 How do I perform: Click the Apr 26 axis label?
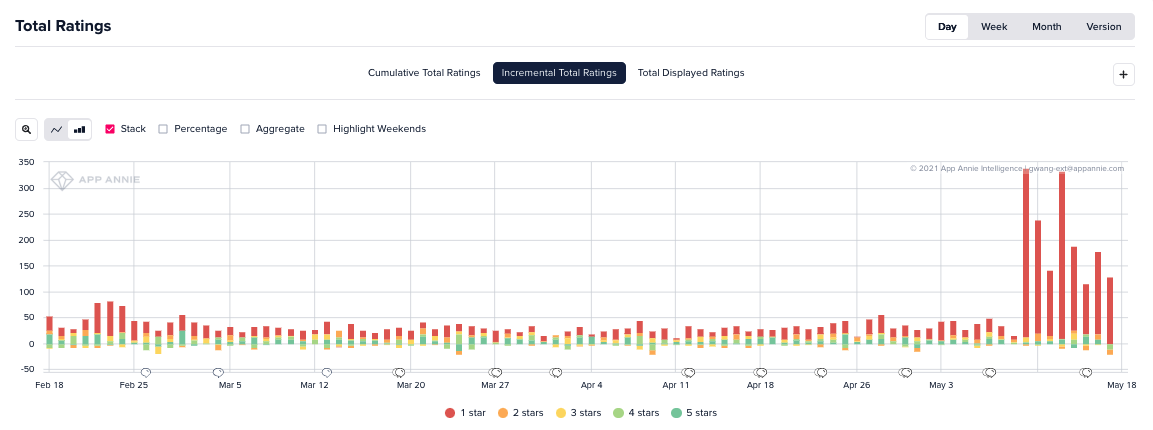coord(857,384)
